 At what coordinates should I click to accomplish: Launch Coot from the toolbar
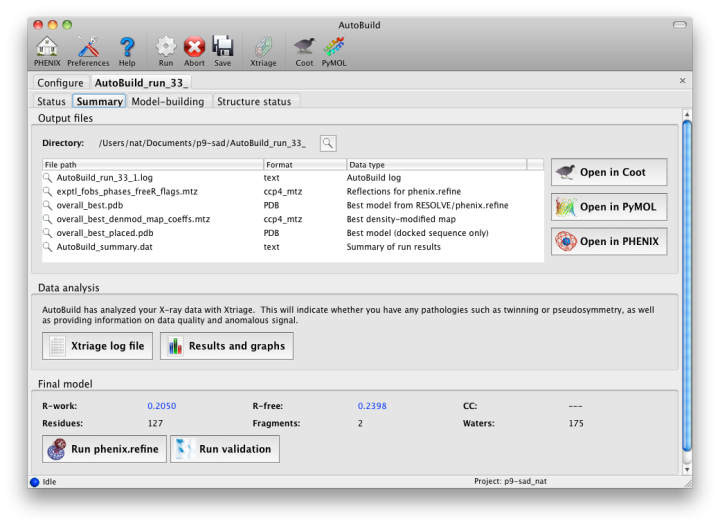pyautogui.click(x=304, y=50)
